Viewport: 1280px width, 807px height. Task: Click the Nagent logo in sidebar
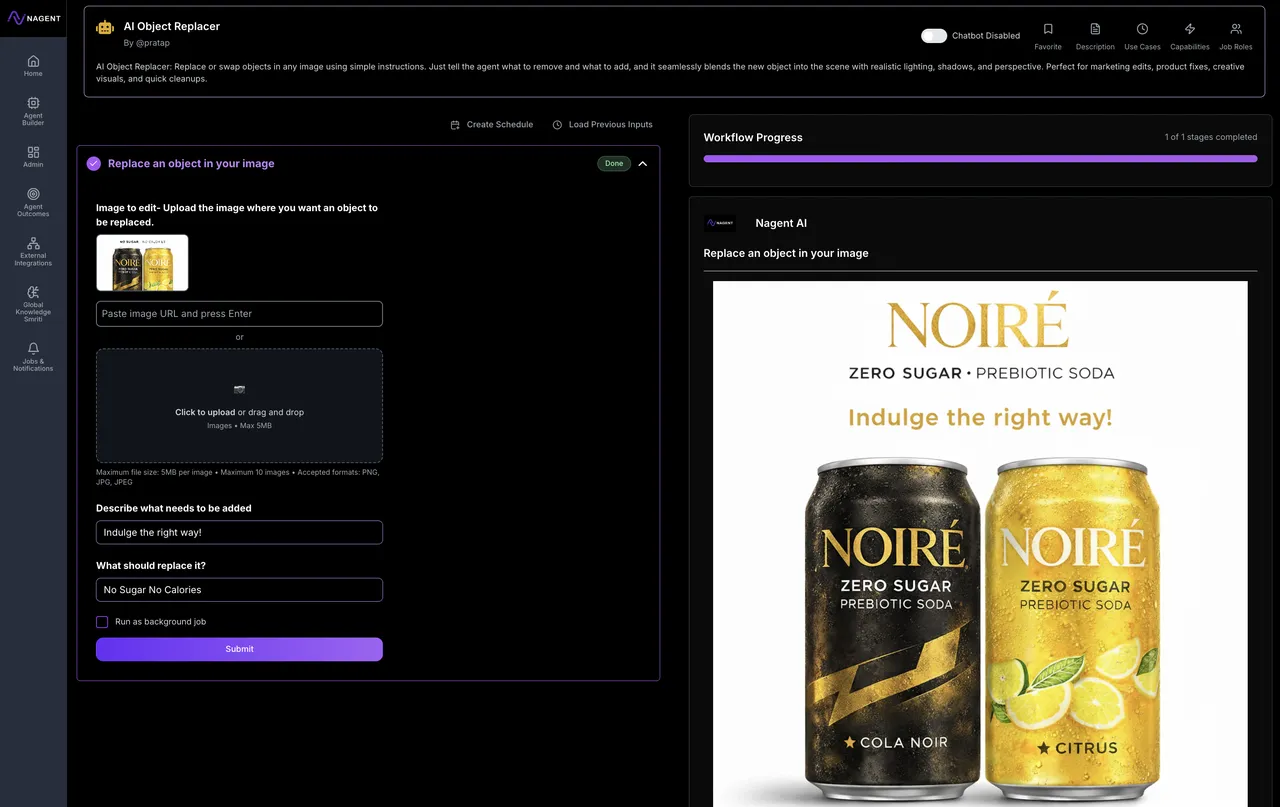[33, 18]
